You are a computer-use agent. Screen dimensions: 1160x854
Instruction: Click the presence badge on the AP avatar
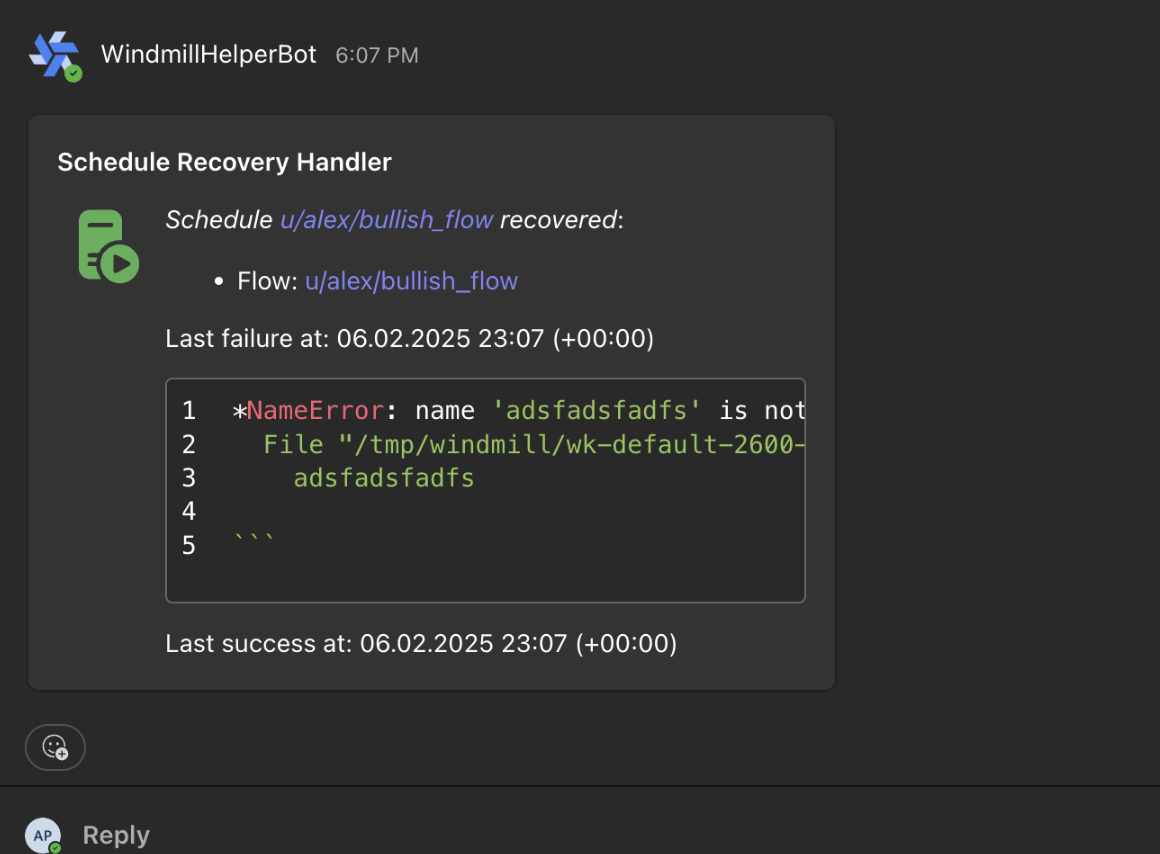(x=55, y=848)
